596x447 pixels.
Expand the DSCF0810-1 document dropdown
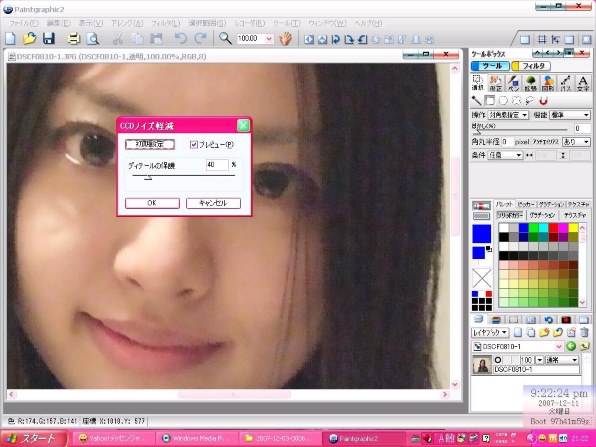coord(559,346)
